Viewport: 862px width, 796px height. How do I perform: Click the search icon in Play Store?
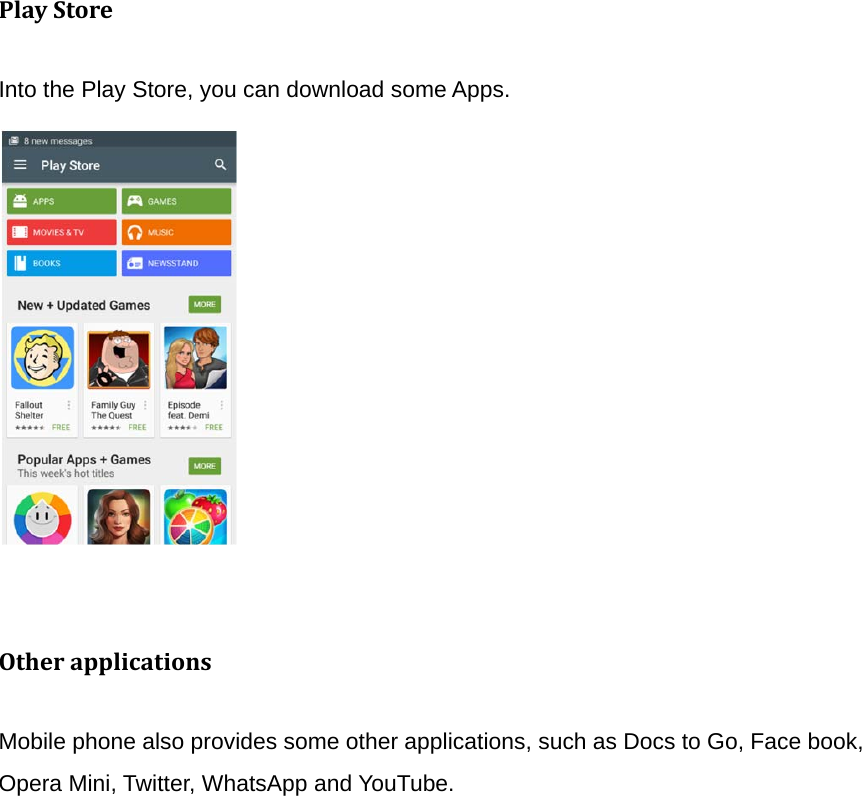[220, 165]
